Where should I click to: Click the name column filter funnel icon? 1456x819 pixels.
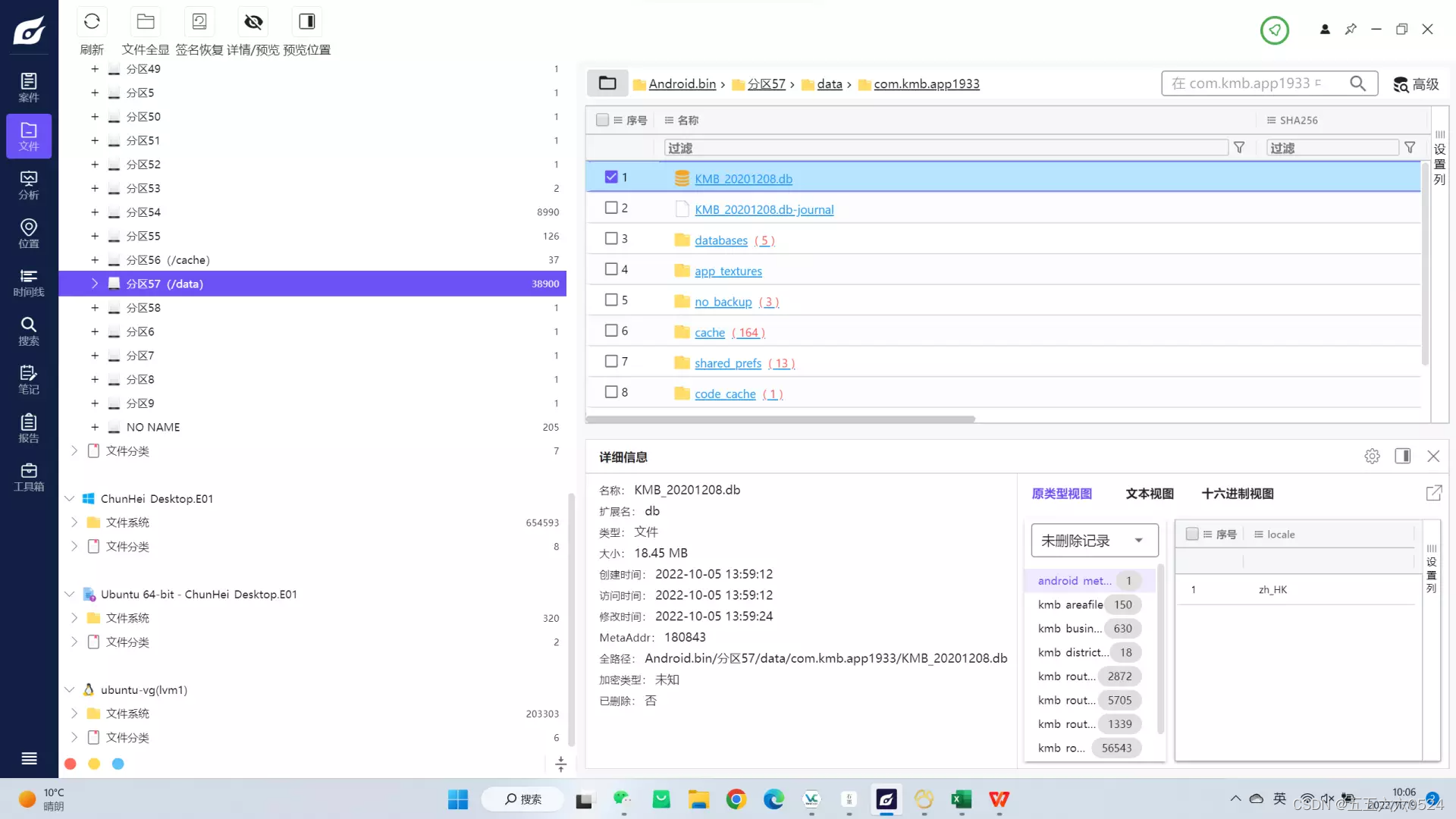(1239, 148)
